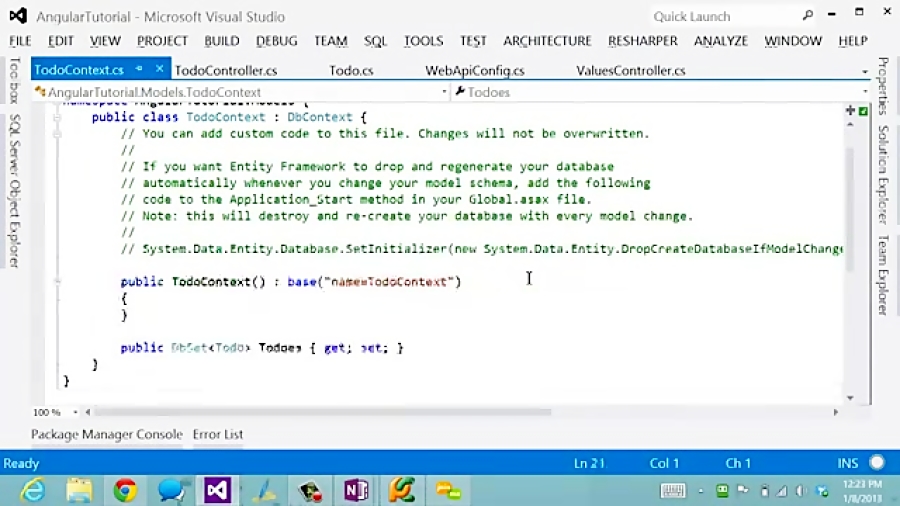The width and height of the screenshot is (900, 506).
Task: Open the TEAM menu
Action: click(331, 41)
